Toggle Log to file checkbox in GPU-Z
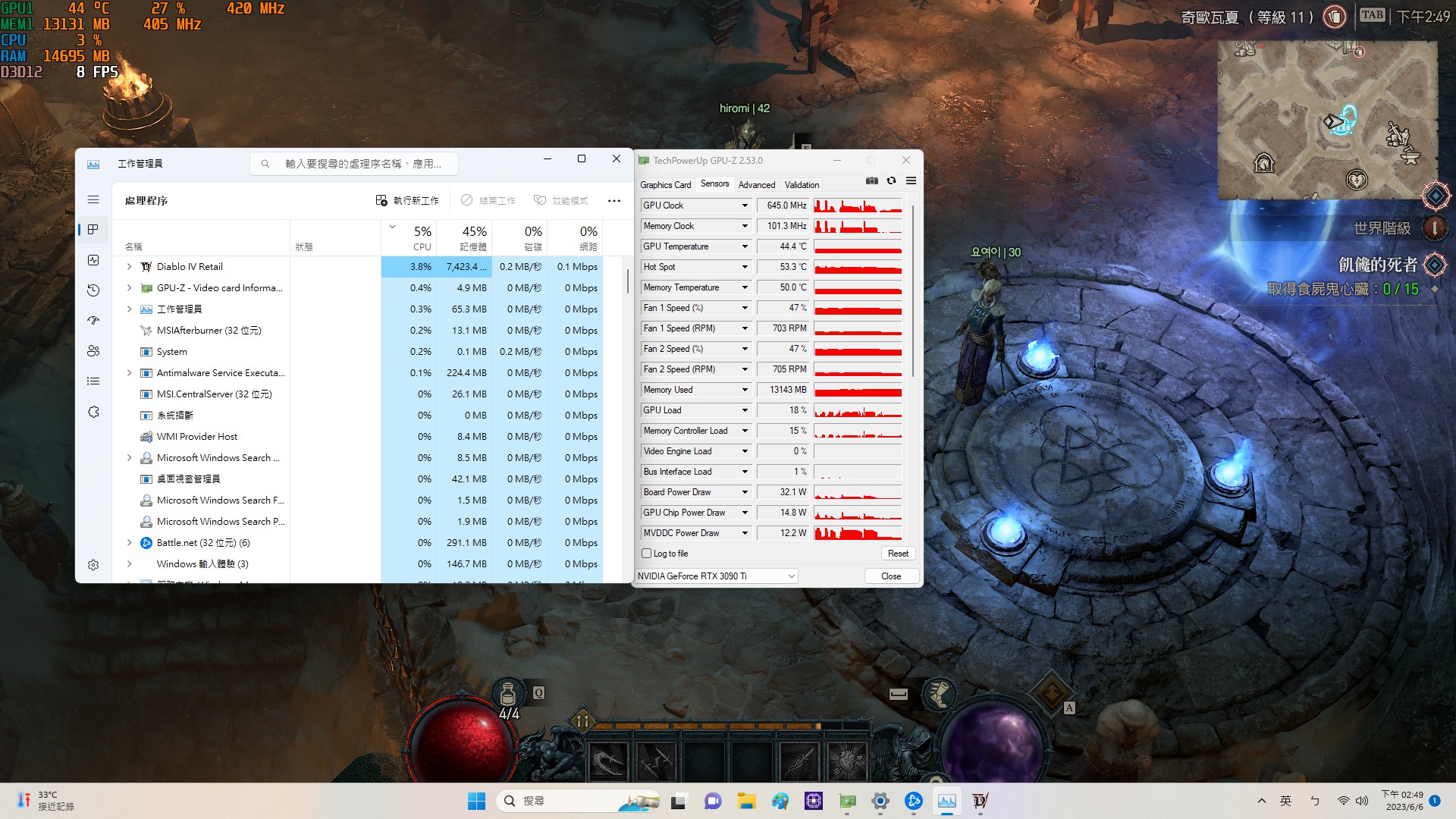1456x819 pixels. pos(647,554)
